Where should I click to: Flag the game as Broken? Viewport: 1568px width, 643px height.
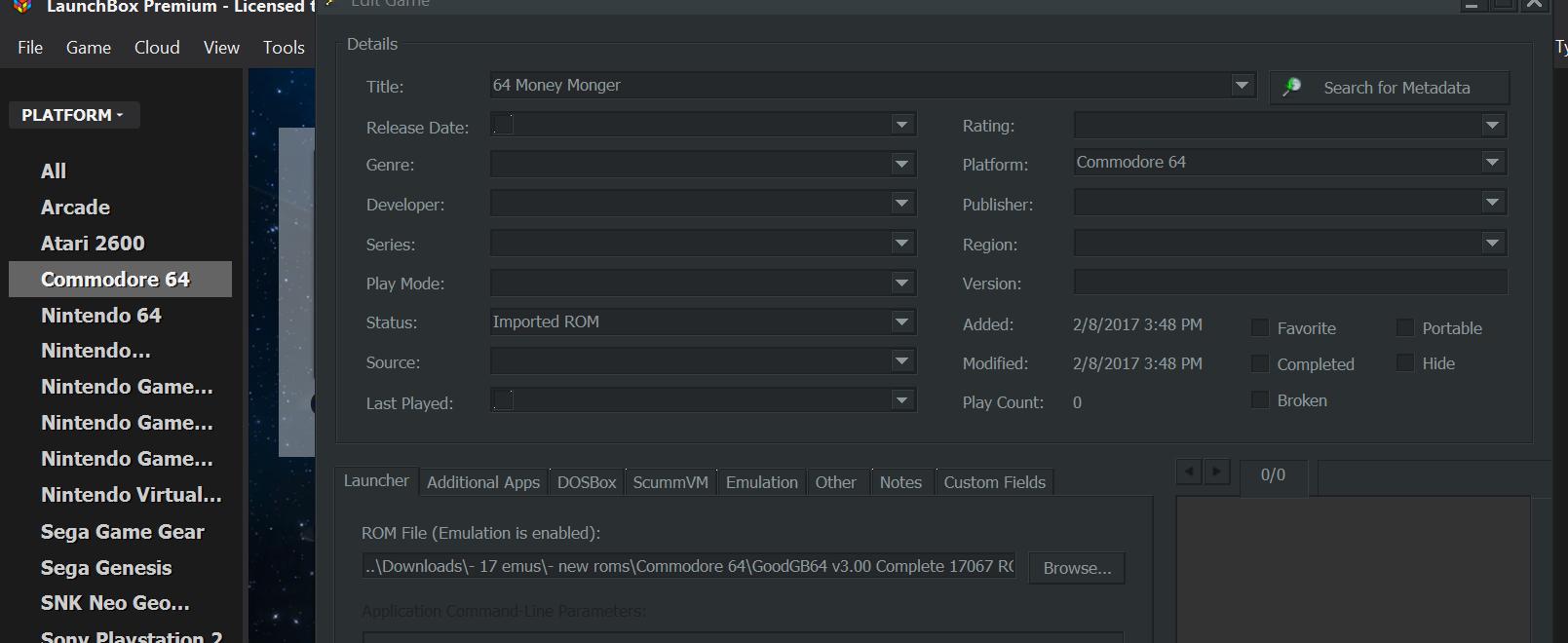(x=1260, y=400)
